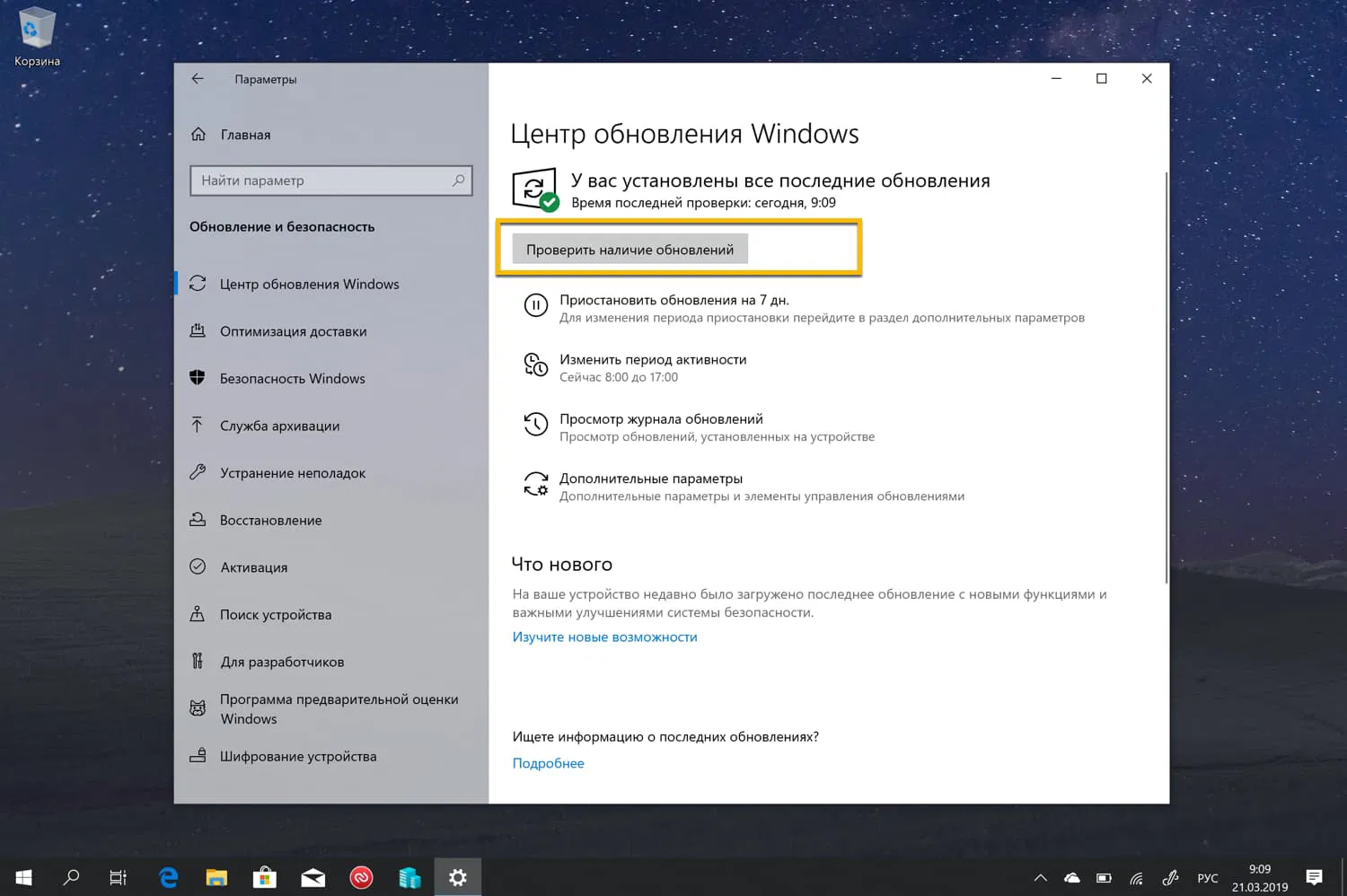This screenshot has width=1347, height=896.
Task: Open Просмотр журнала обновлений via the history icon
Action: [535, 425]
